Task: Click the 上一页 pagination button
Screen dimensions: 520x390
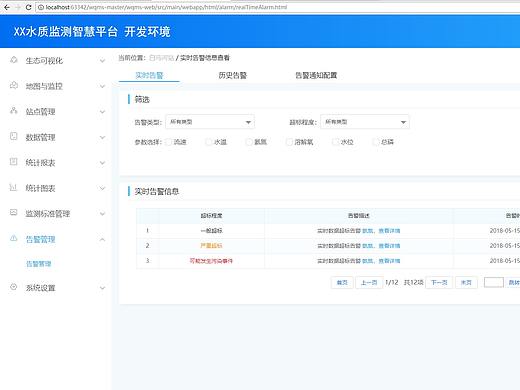Action: (x=369, y=283)
